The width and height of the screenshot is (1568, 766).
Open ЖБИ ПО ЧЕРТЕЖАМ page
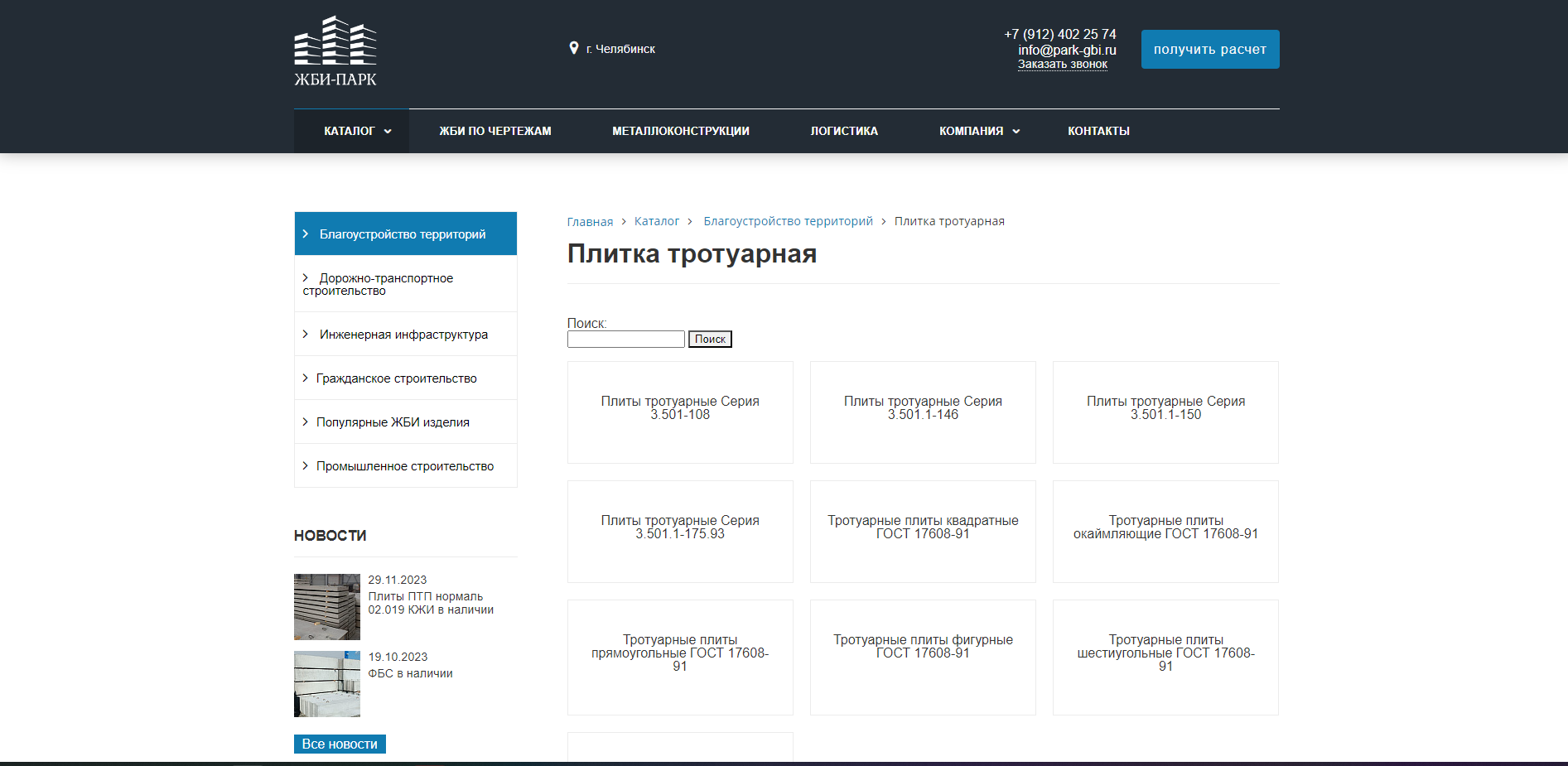point(496,131)
